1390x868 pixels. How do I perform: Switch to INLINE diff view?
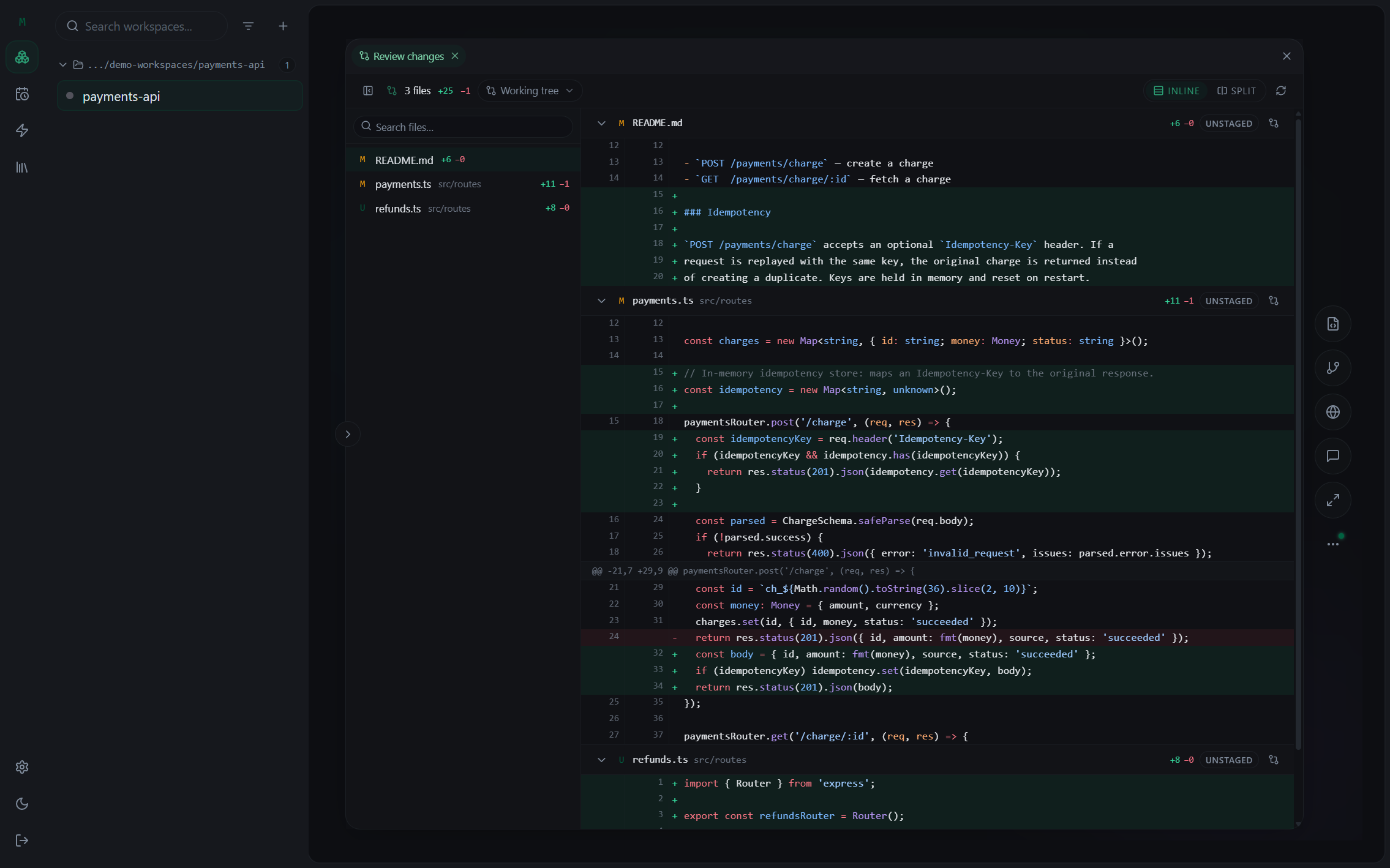1176,91
